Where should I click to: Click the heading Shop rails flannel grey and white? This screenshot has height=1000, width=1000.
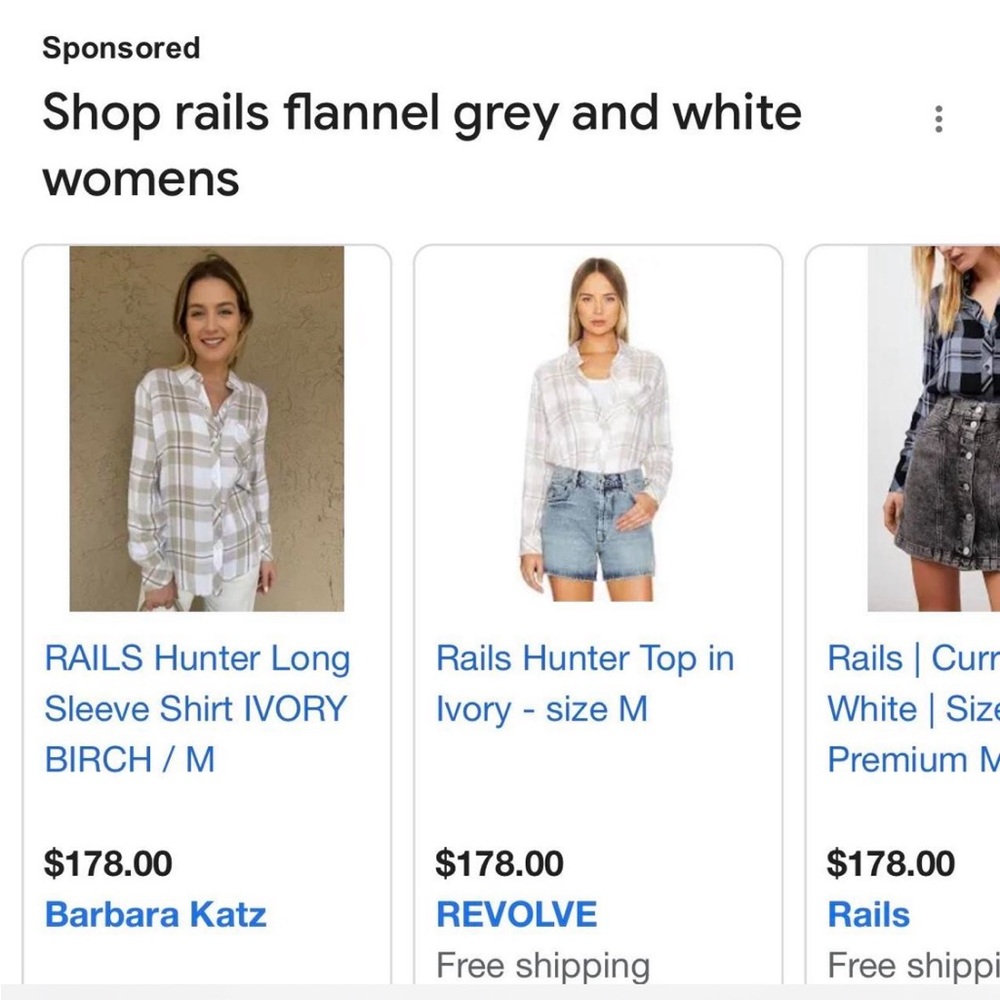click(420, 113)
